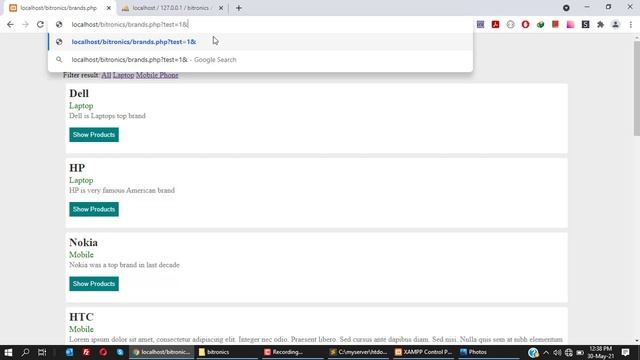Open the bitronics folder taskbar item
640x360 pixels.
pos(227,352)
